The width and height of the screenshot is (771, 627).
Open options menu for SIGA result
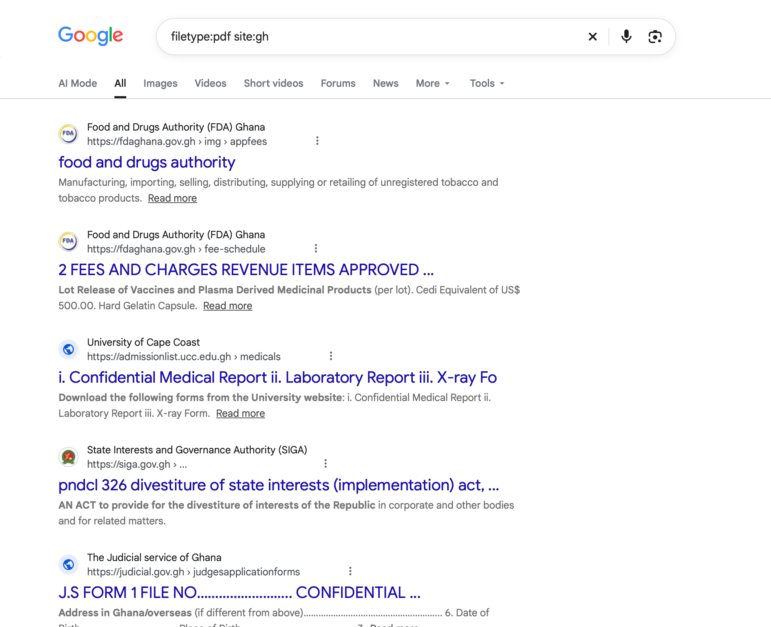coord(326,463)
